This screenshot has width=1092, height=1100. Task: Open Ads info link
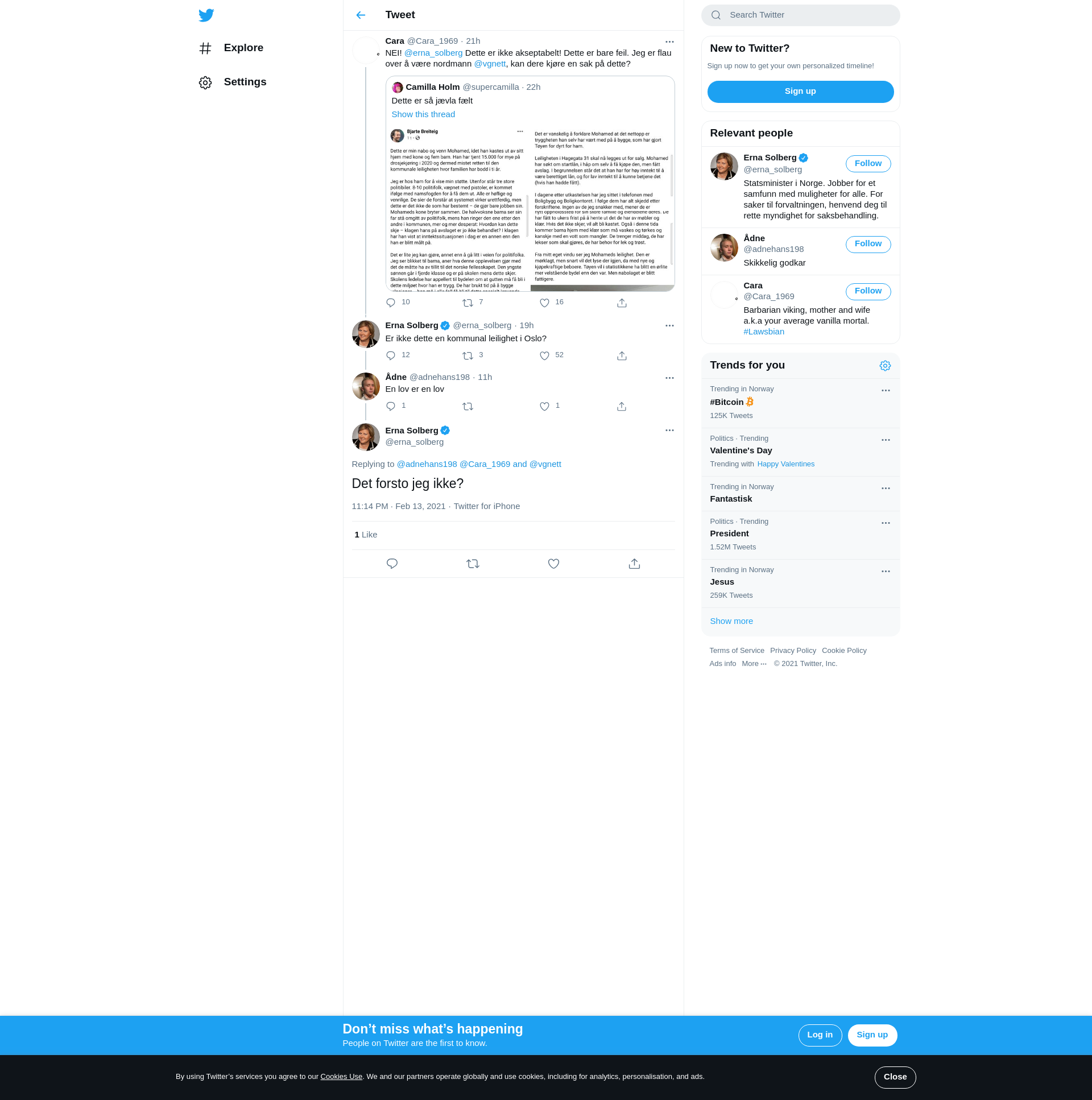pos(722,664)
